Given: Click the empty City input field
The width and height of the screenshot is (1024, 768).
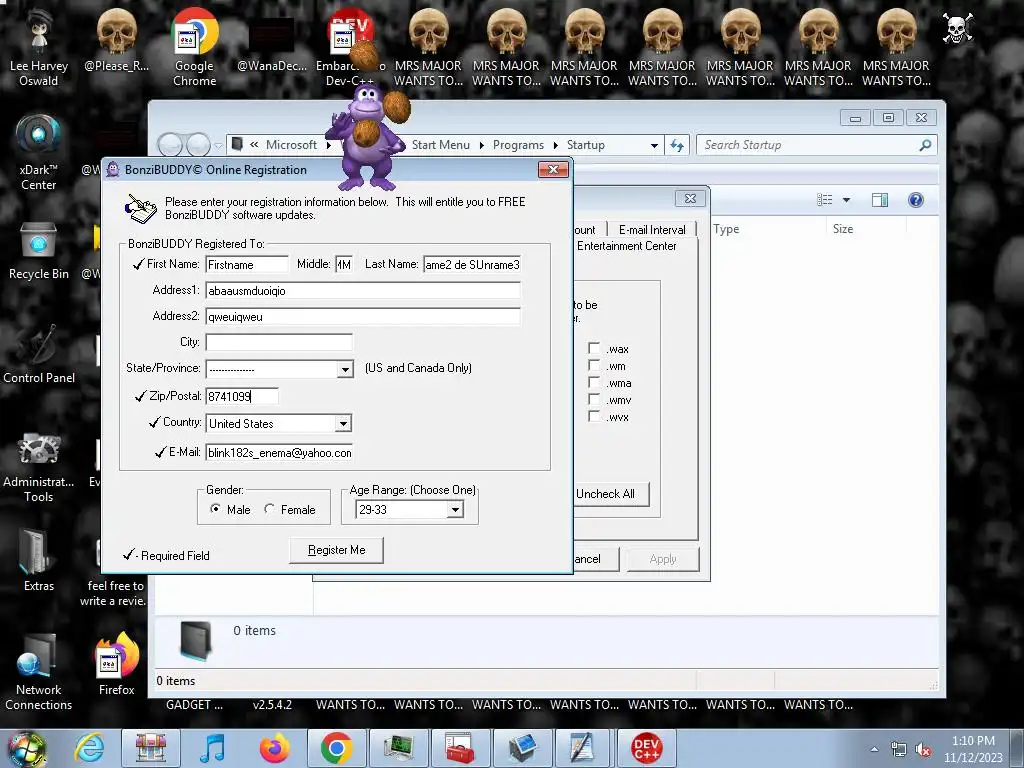Looking at the screenshot, I should click(279, 342).
